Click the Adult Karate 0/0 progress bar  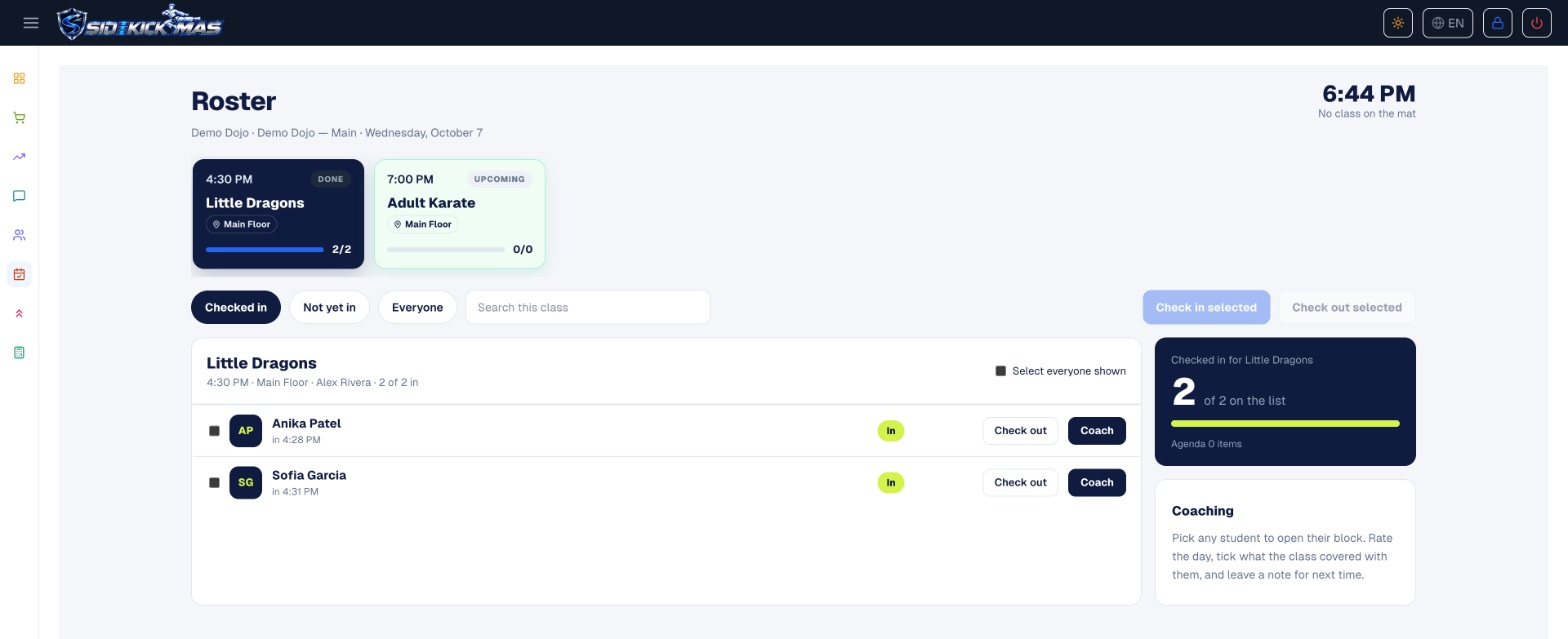[x=446, y=249]
